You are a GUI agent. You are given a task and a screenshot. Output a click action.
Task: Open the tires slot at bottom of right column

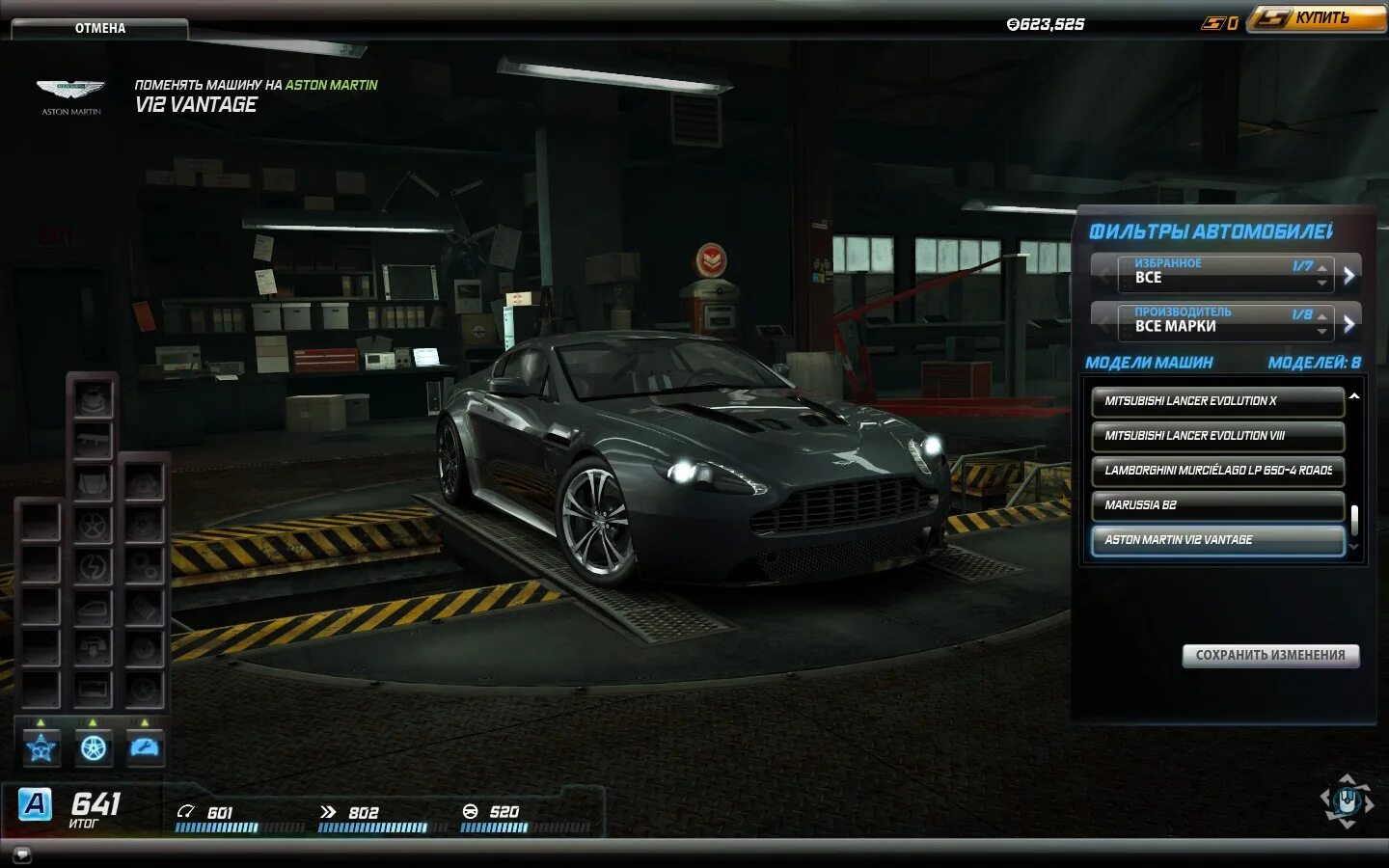144,691
